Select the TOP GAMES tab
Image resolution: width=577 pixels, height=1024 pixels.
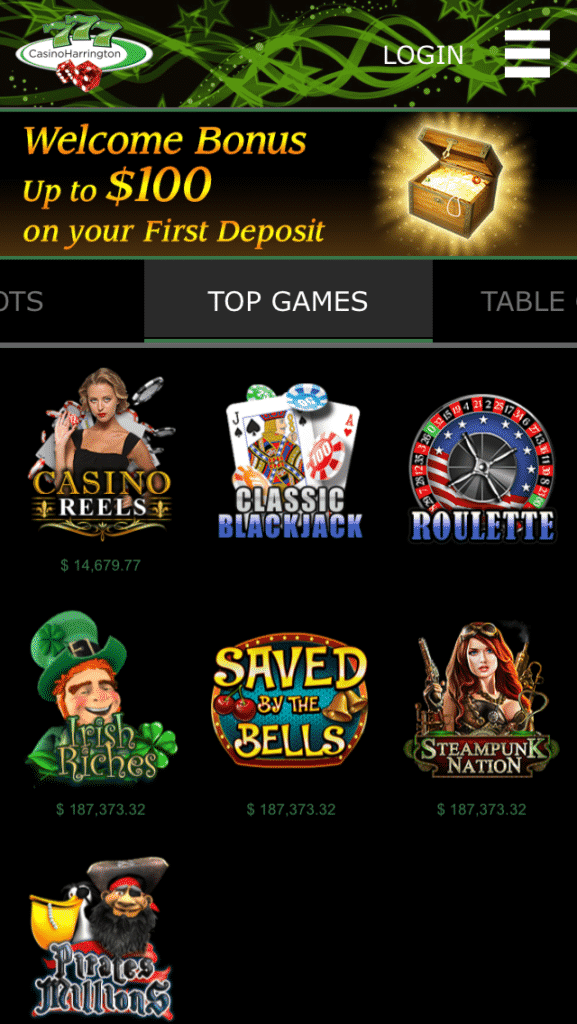click(x=288, y=301)
